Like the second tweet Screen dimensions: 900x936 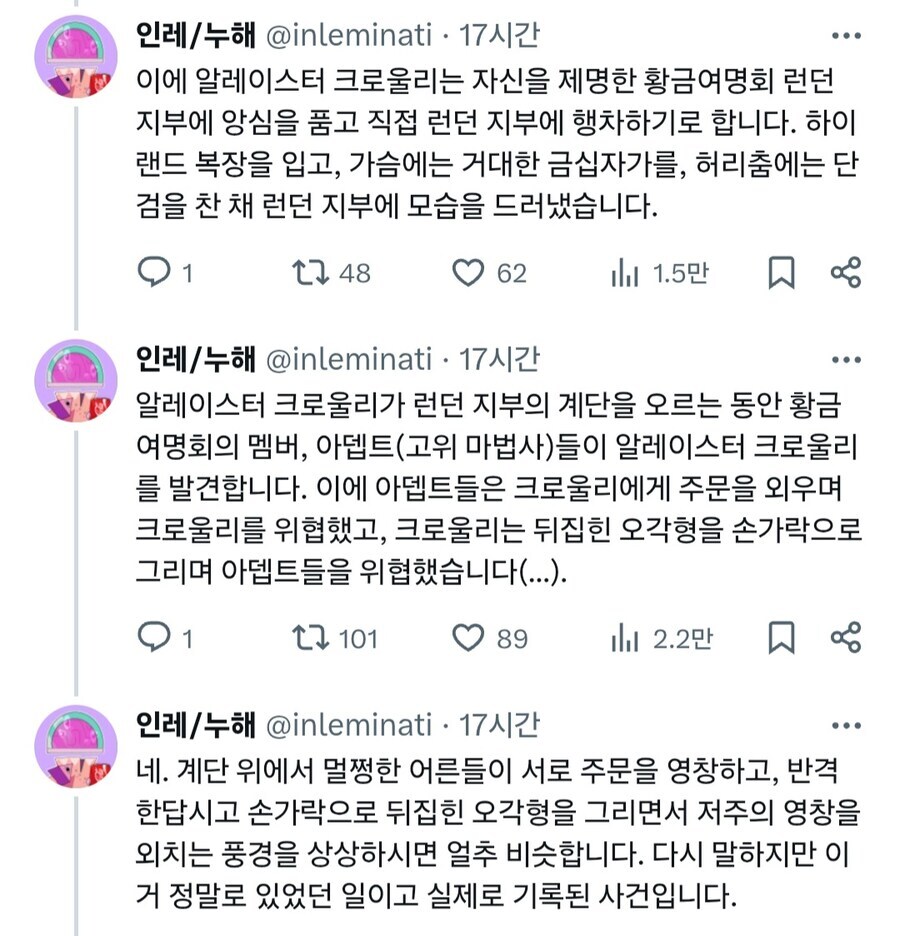coord(468,634)
